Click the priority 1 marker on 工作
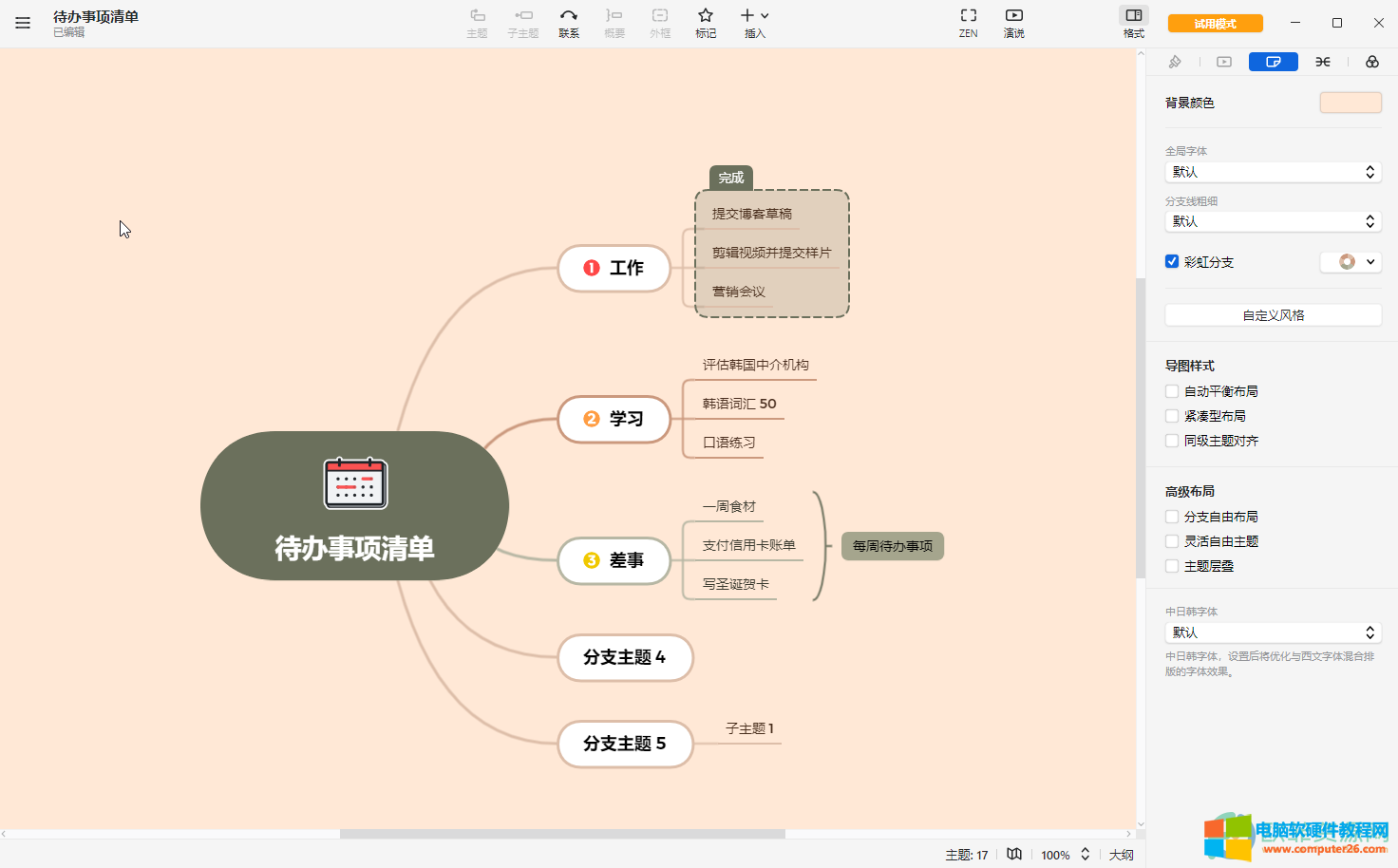 point(592,268)
